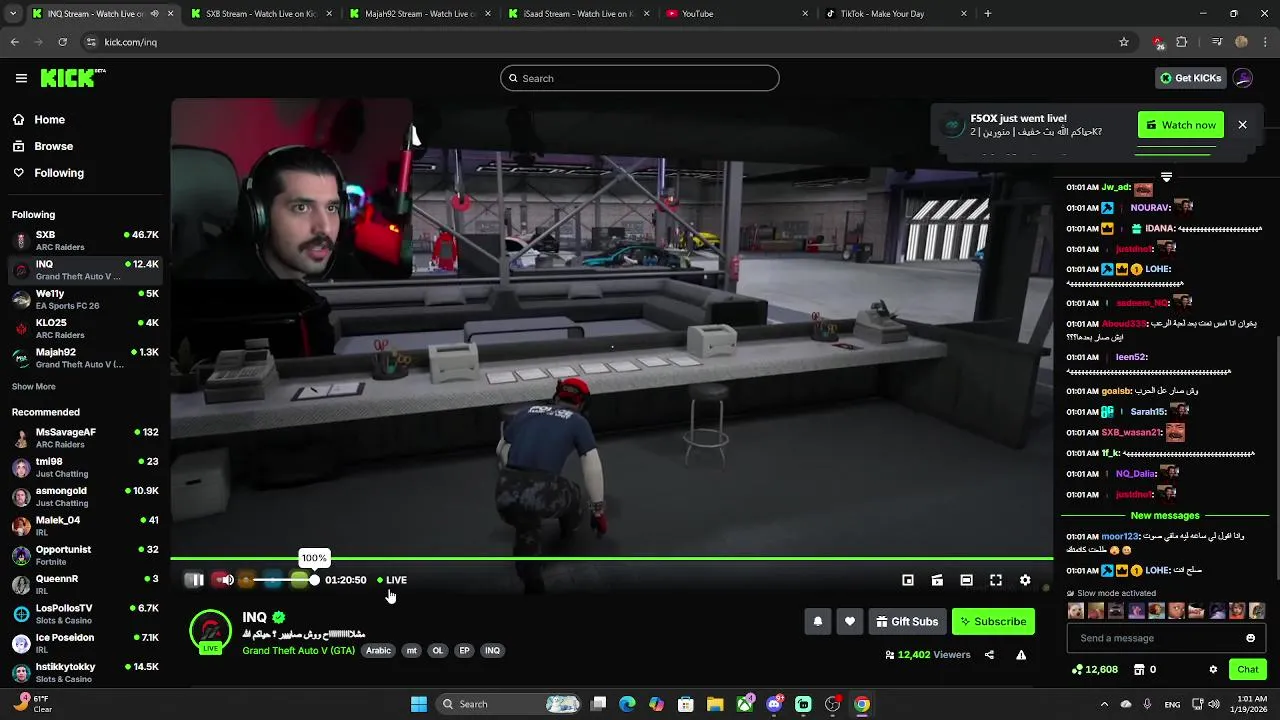Open a new browser tab
The height and width of the screenshot is (720, 1280).
click(x=988, y=14)
